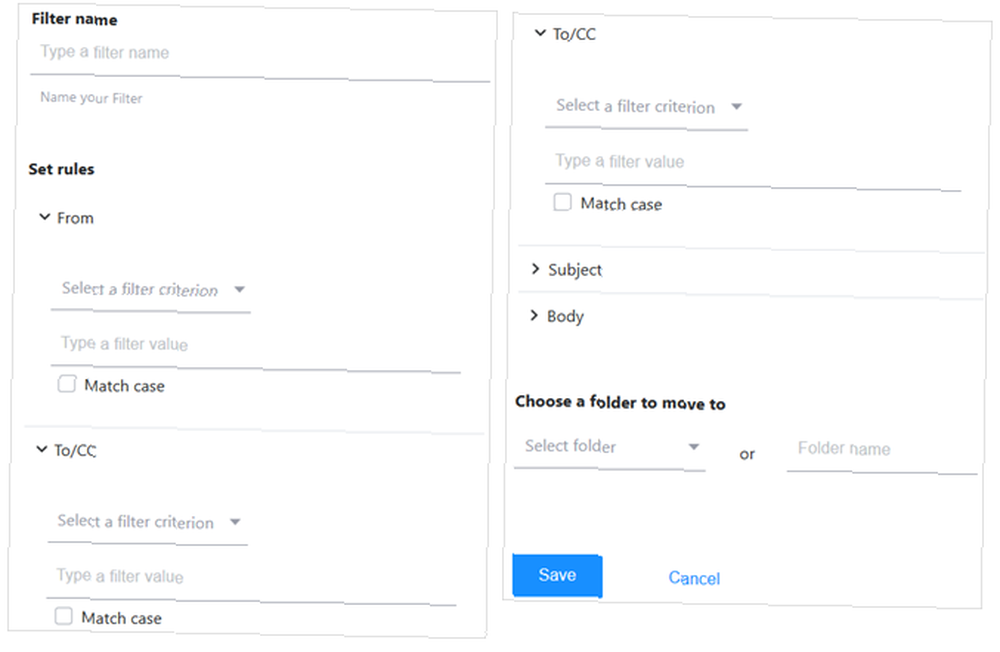
Task: Open the Select folder dropdown
Action: point(610,447)
